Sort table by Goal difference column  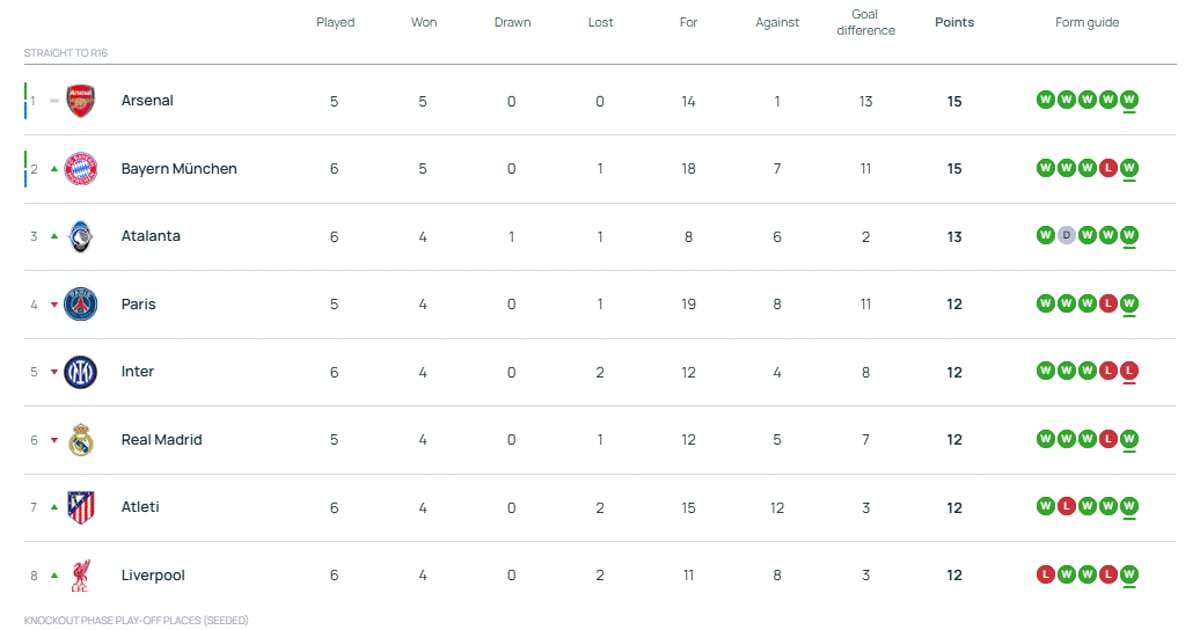tap(866, 22)
